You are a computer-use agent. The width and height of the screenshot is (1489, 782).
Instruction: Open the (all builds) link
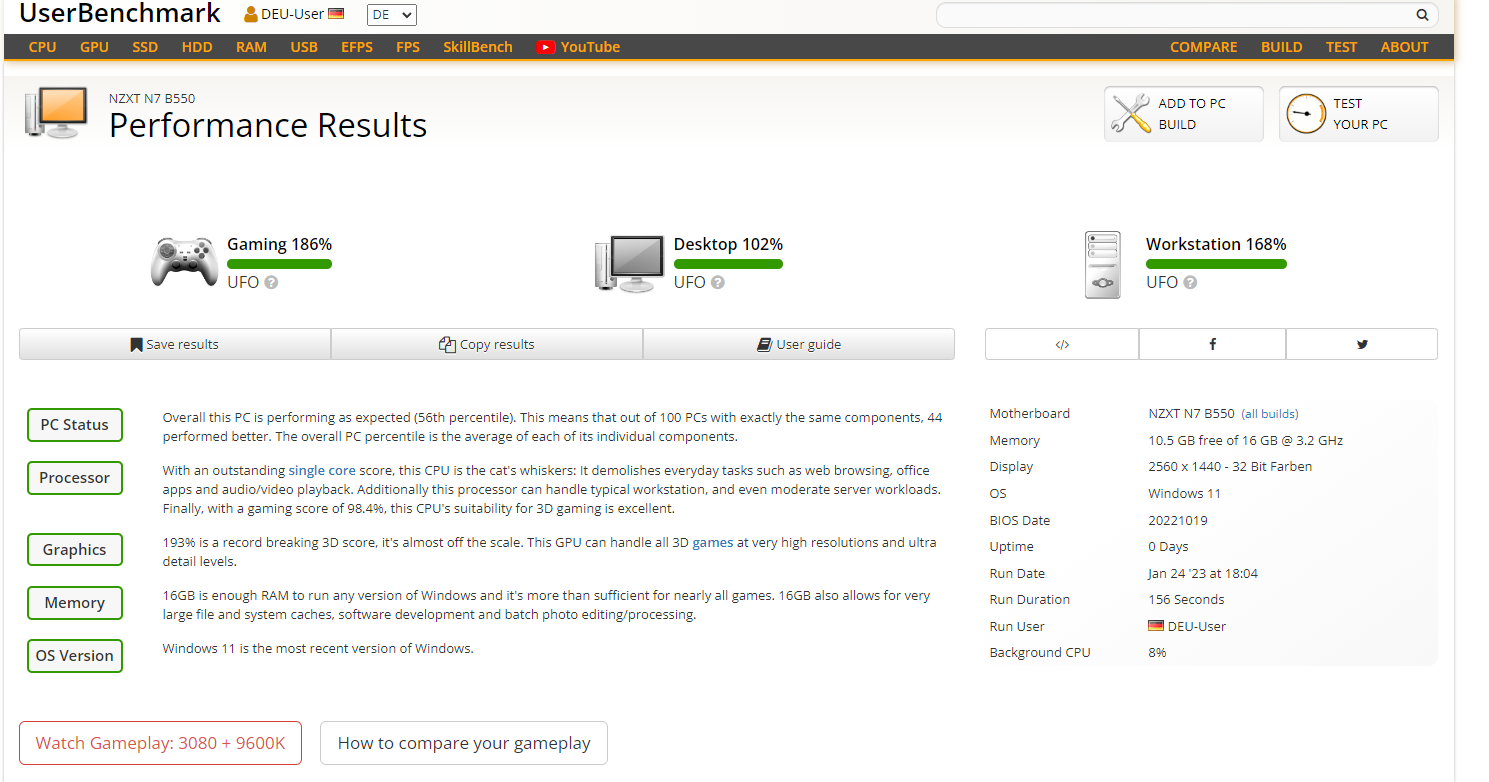[1270, 414]
